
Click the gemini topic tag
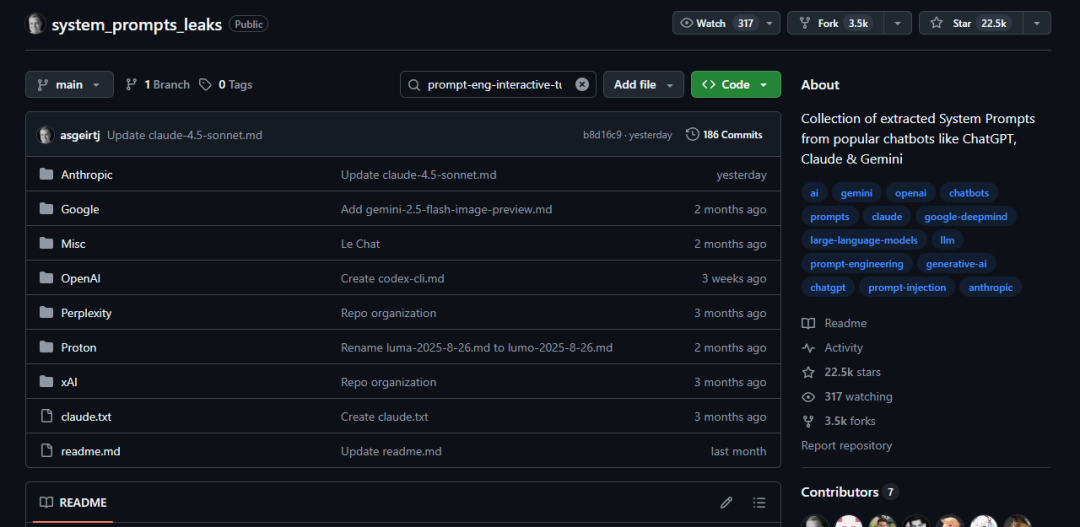856,193
